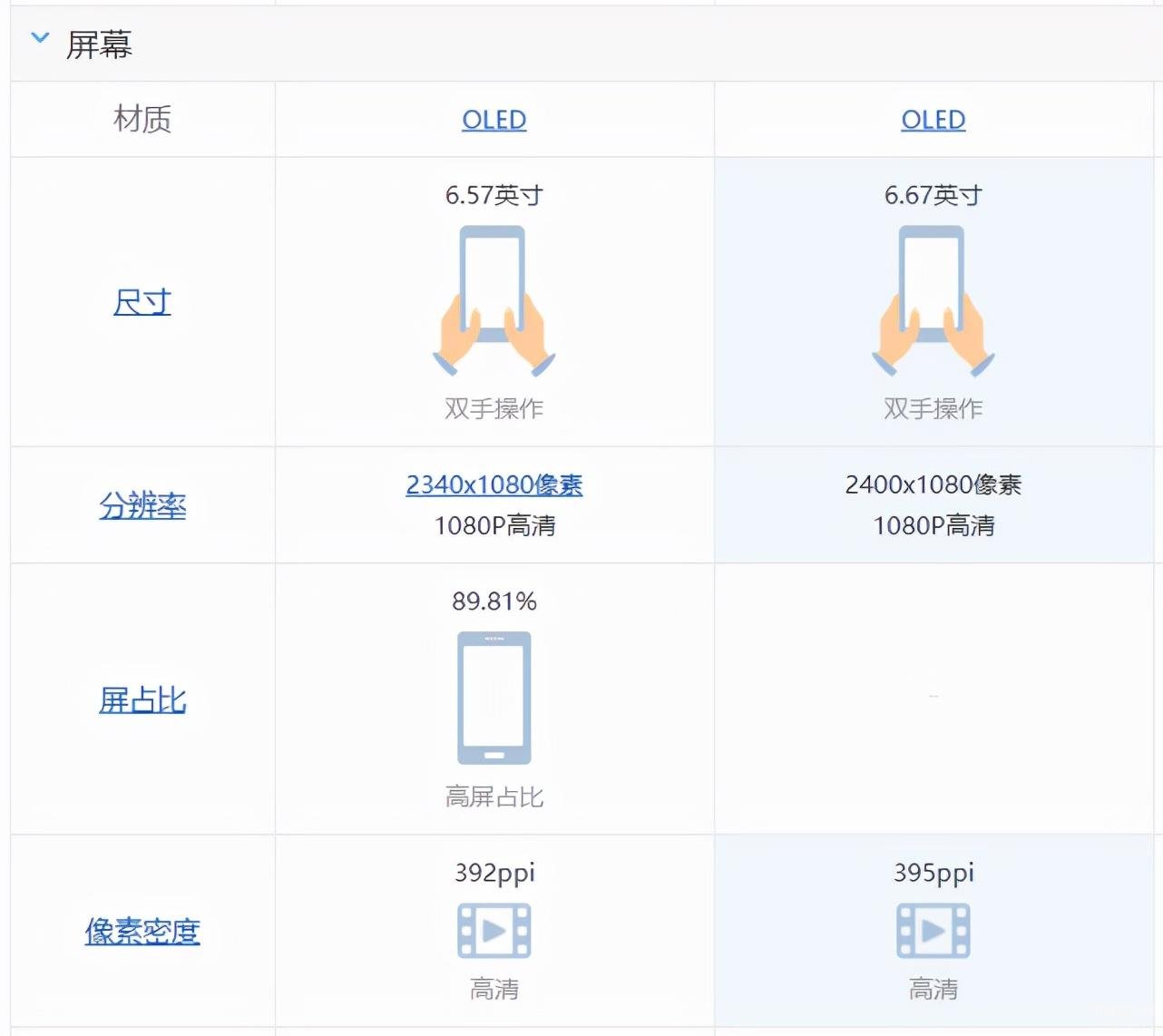The image size is (1163, 1036).
Task: Open the OLED link for the 6.67英寸 phone
Action: (x=933, y=120)
